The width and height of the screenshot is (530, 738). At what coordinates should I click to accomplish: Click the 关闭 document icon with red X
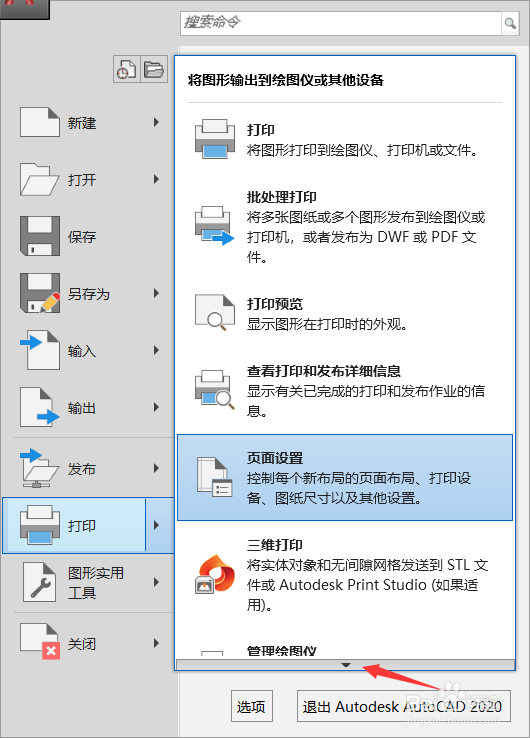click(40, 641)
